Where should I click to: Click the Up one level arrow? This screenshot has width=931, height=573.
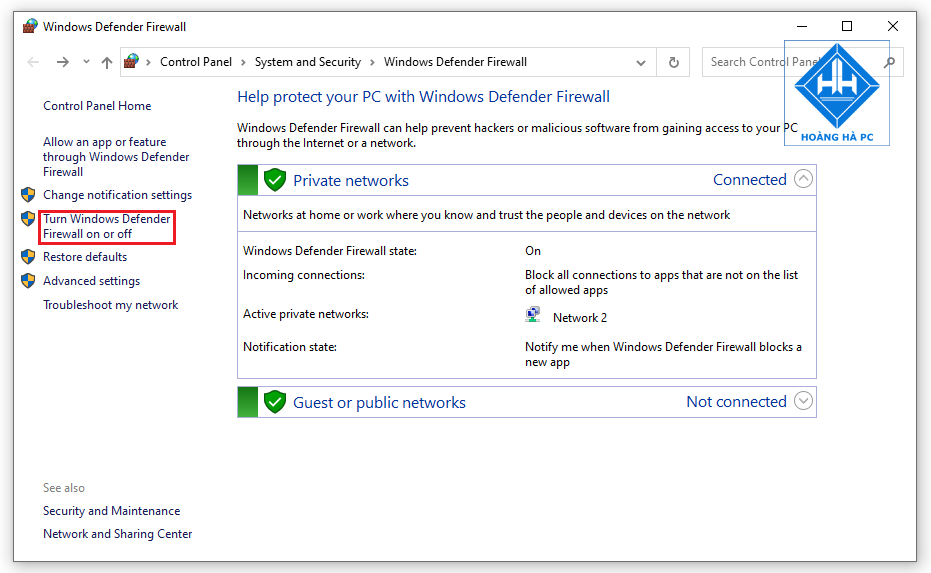coord(107,62)
